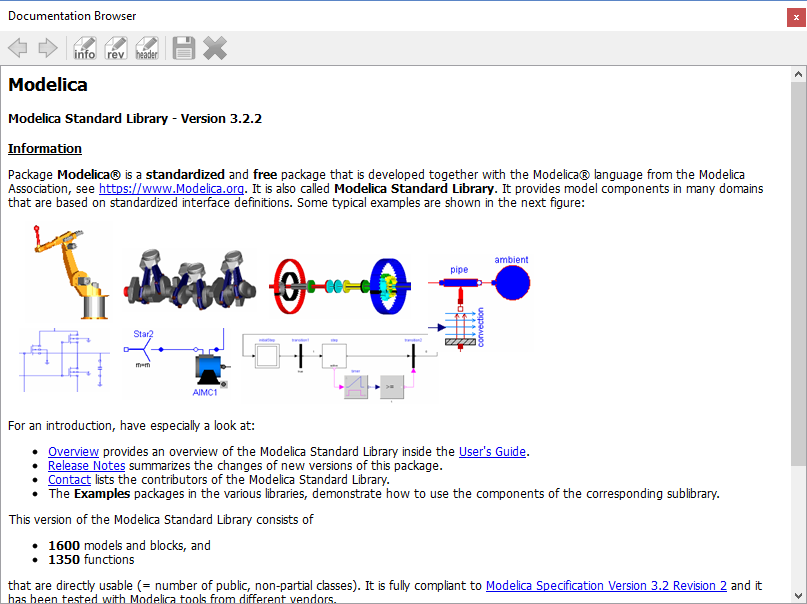This screenshot has height=604, width=807.
Task: Open the https://www.Modelica.org link
Action: (x=170, y=188)
